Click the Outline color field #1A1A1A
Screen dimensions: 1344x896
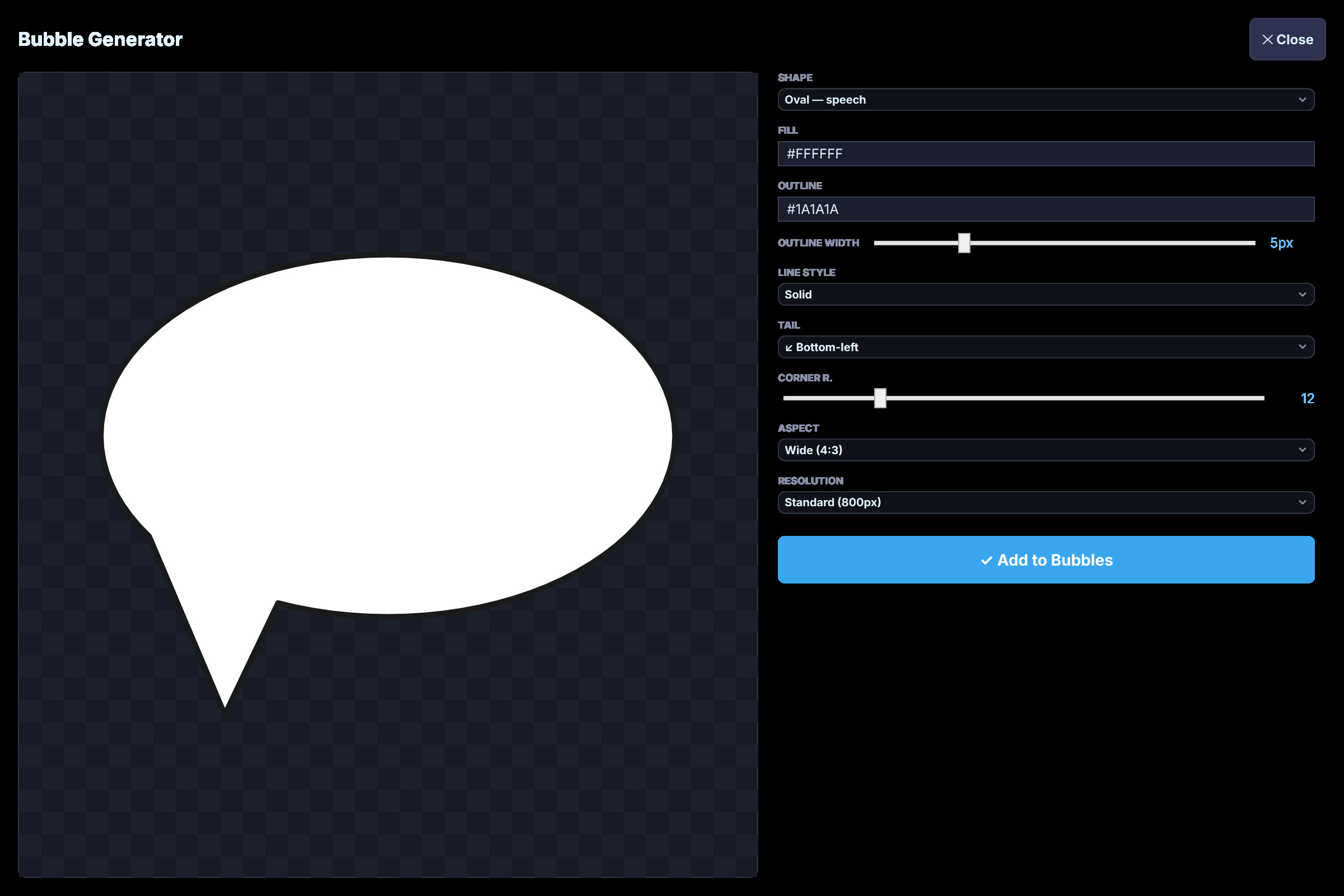pos(1046,209)
